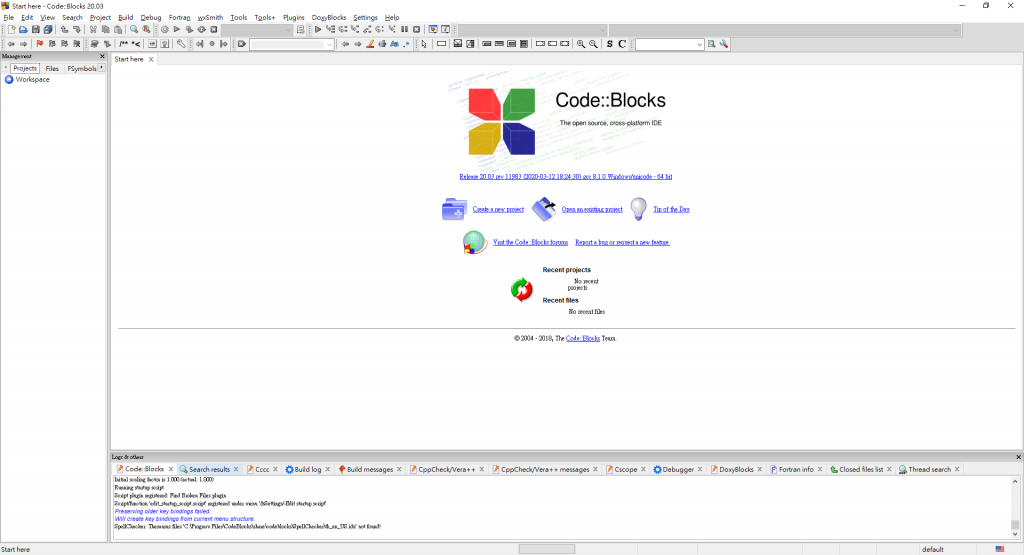The width and height of the screenshot is (1024, 555).
Task: Click the pointer Select tool icon
Action: tap(424, 44)
